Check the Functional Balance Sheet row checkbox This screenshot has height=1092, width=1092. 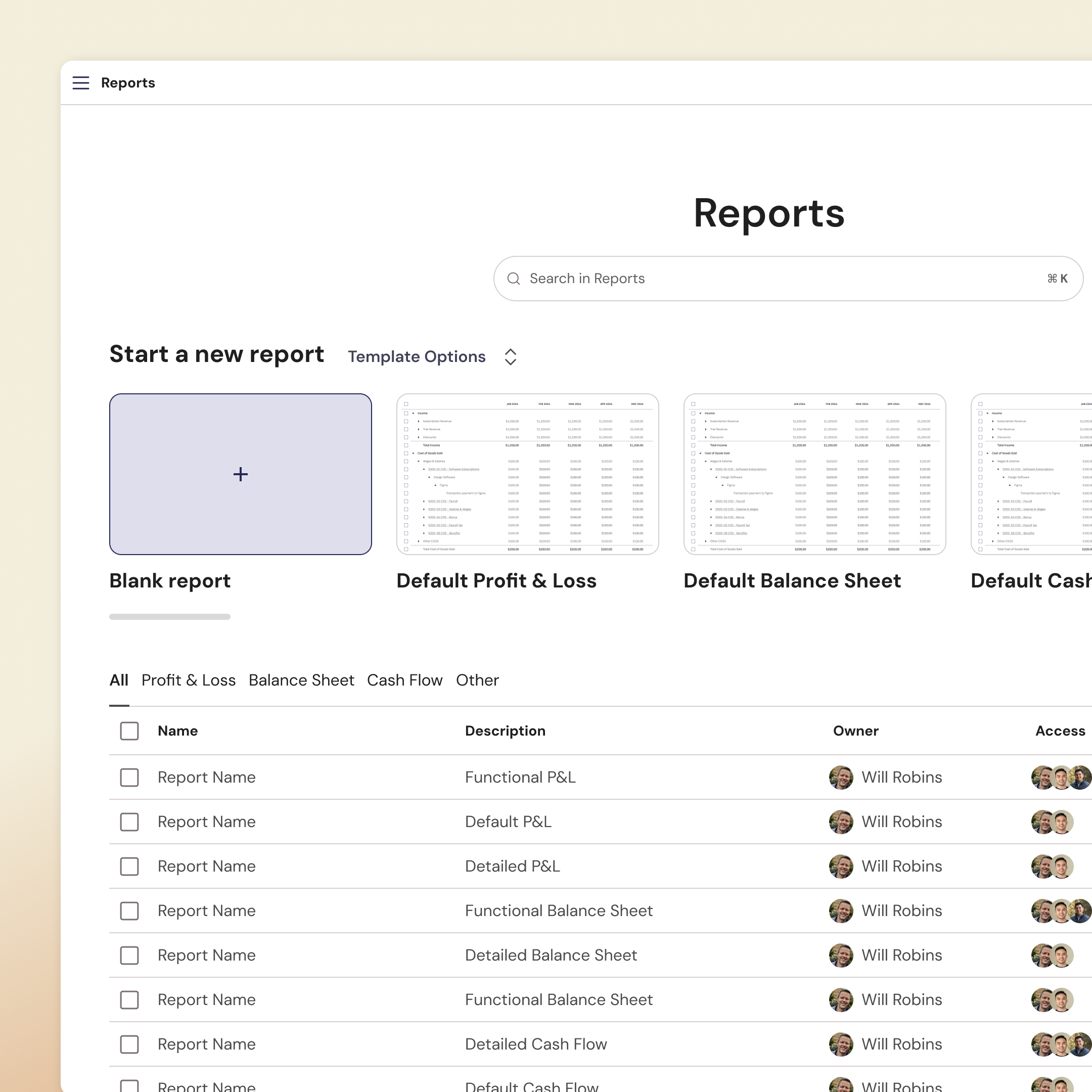pyautogui.click(x=129, y=911)
